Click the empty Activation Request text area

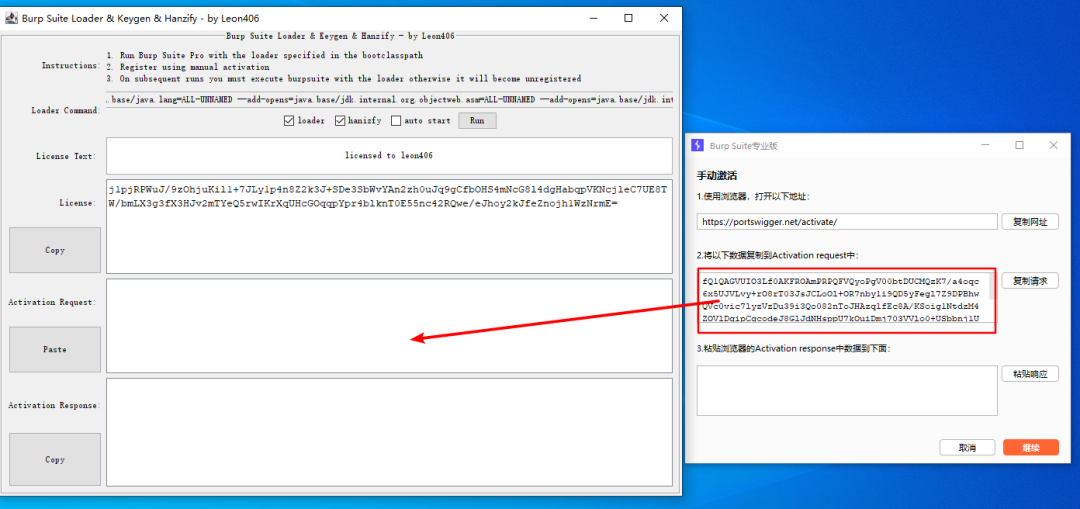coord(389,326)
